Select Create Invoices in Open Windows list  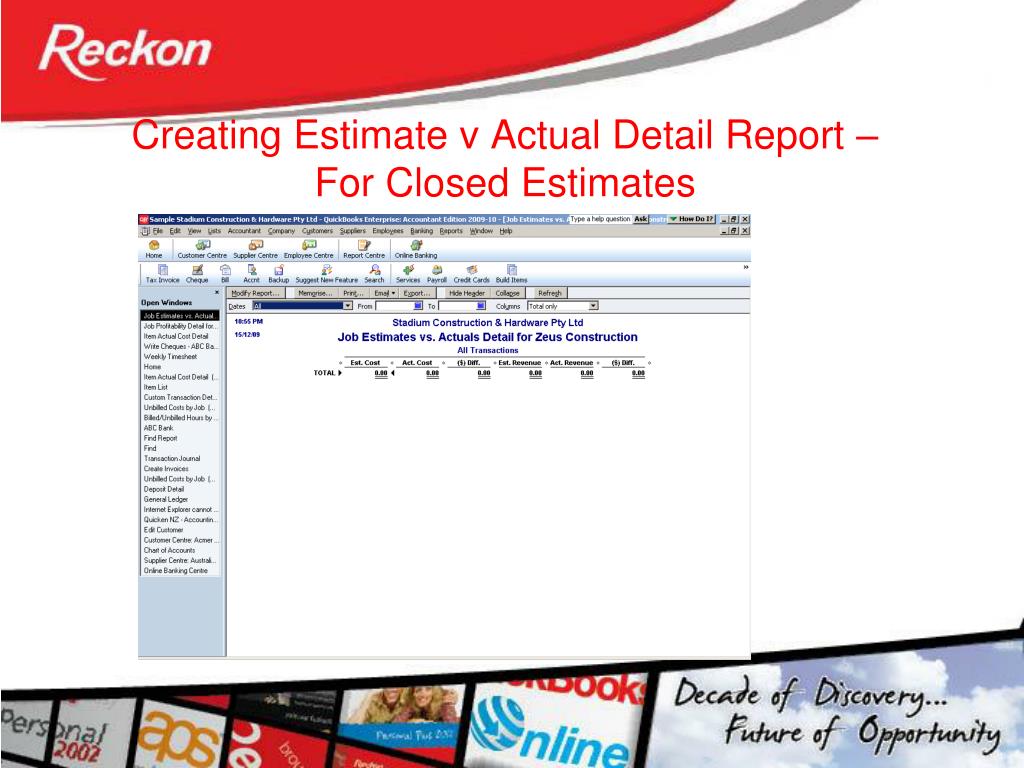(180, 469)
